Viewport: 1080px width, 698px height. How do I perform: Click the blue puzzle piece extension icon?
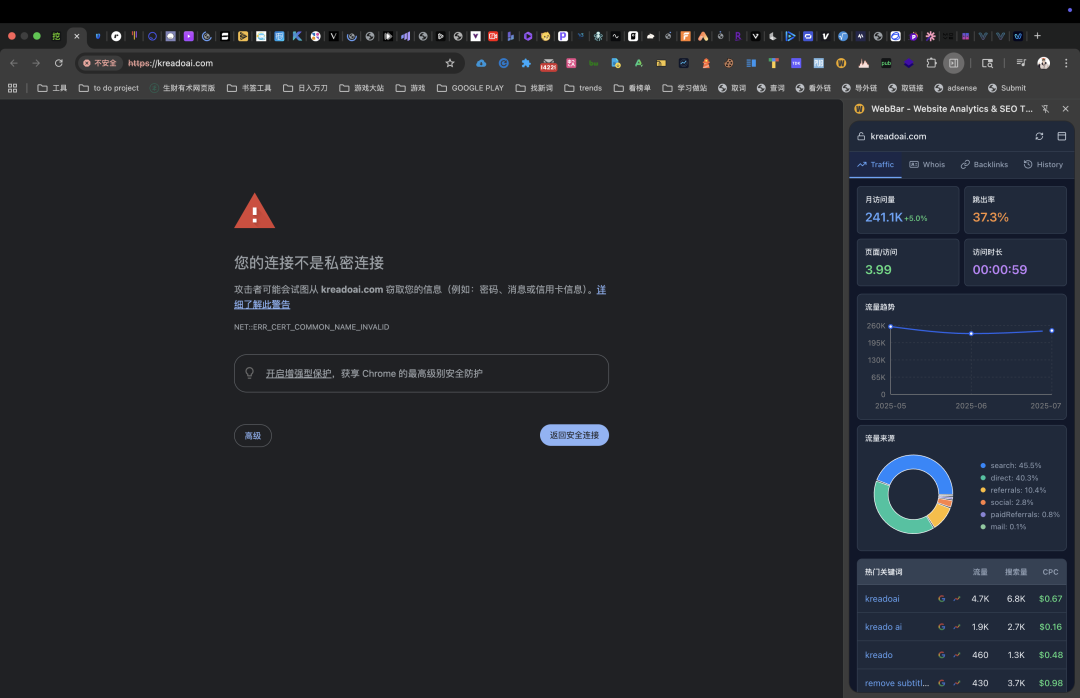tap(526, 63)
